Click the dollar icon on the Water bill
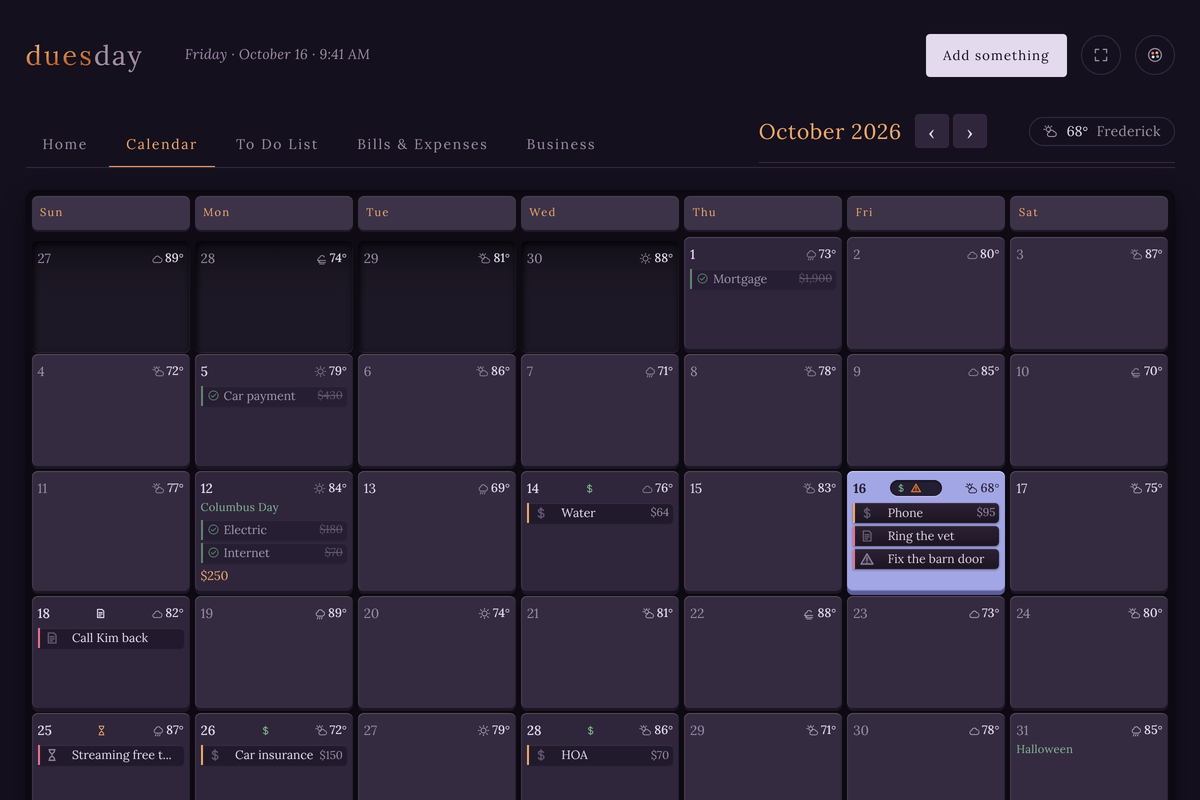The height and width of the screenshot is (800, 1200). pyautogui.click(x=541, y=513)
